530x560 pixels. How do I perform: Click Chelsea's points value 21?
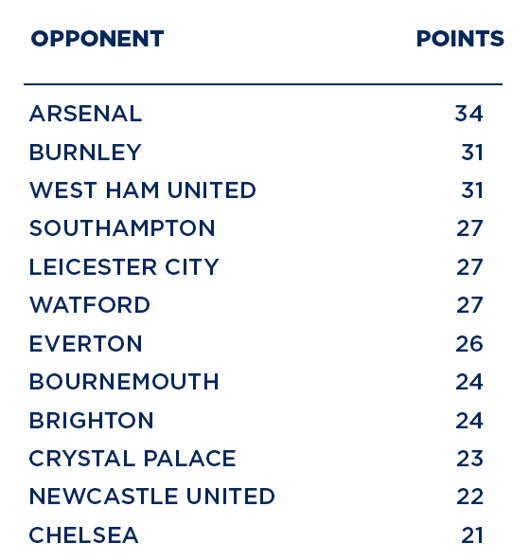472,535
